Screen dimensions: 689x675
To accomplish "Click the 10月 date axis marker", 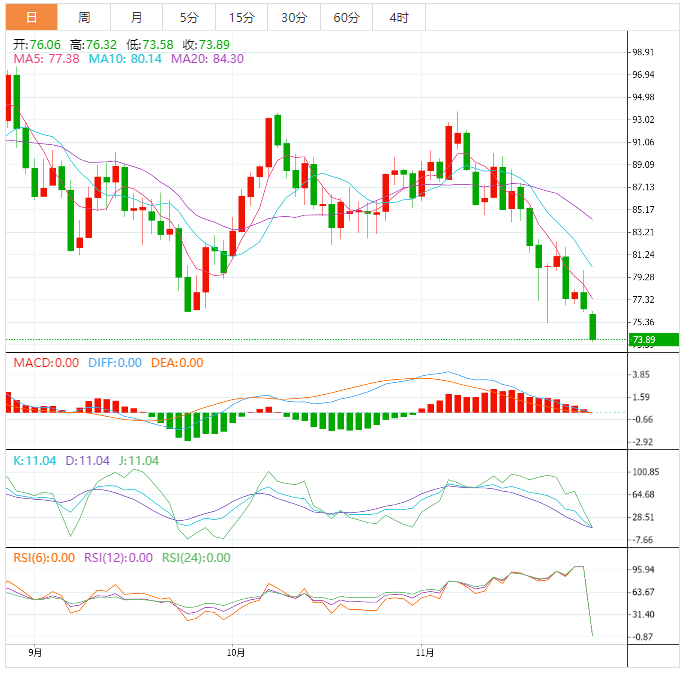I will (236, 653).
